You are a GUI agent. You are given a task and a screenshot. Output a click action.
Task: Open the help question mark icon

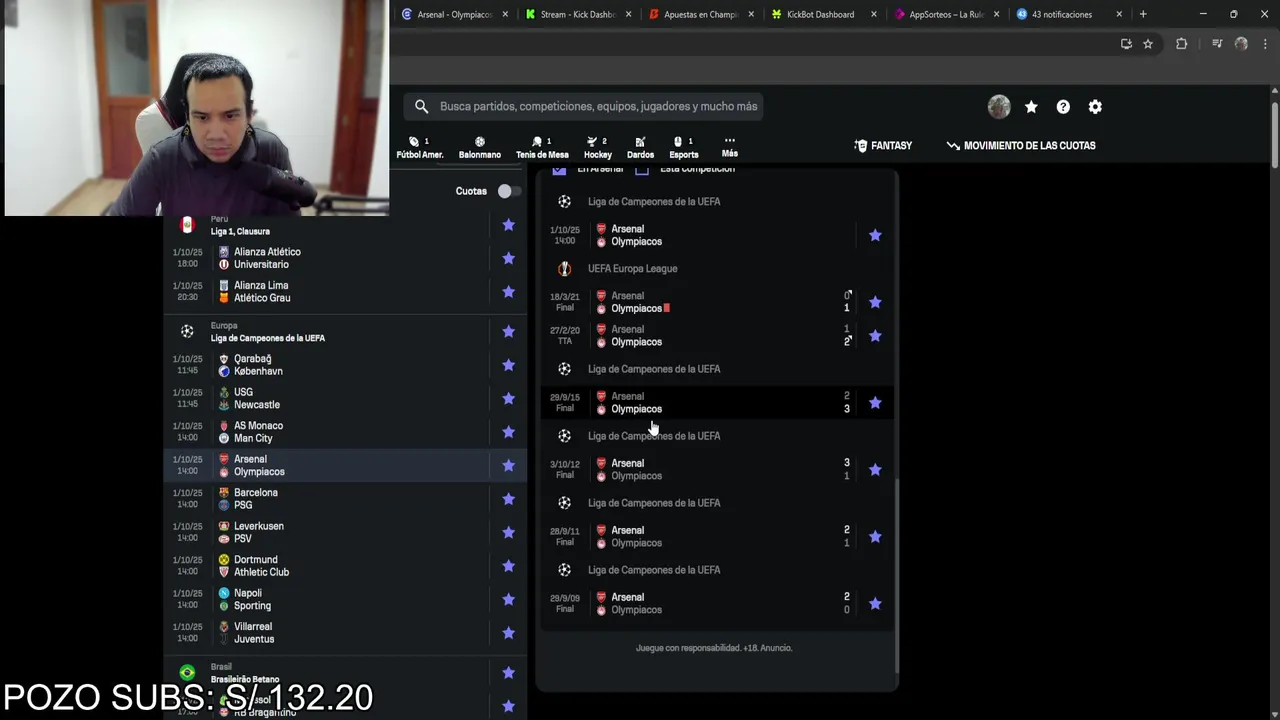pyautogui.click(x=1063, y=106)
